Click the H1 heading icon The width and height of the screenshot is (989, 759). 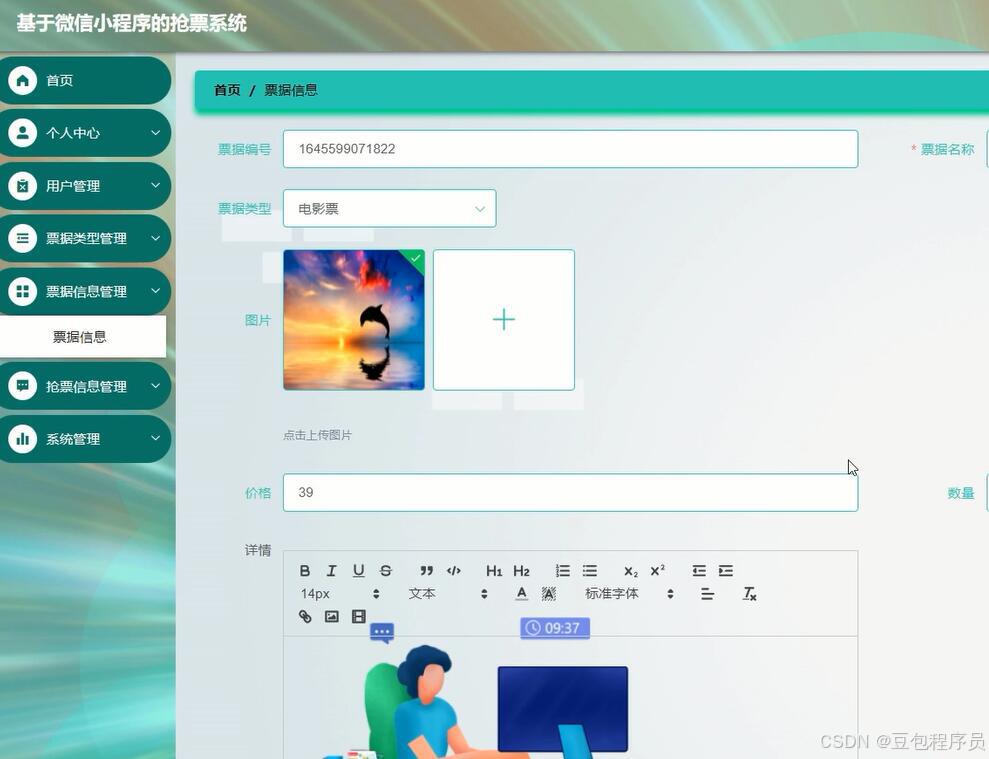(494, 570)
